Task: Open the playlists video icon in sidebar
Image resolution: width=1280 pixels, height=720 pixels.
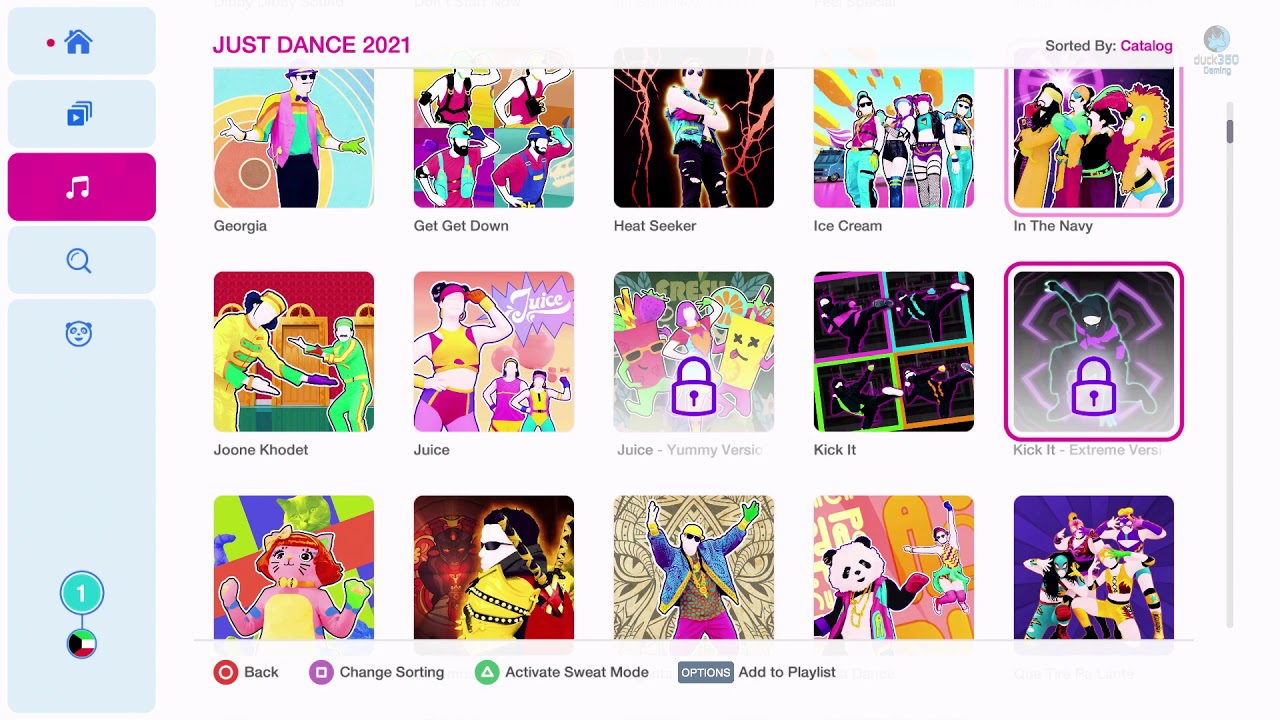Action: (79, 114)
